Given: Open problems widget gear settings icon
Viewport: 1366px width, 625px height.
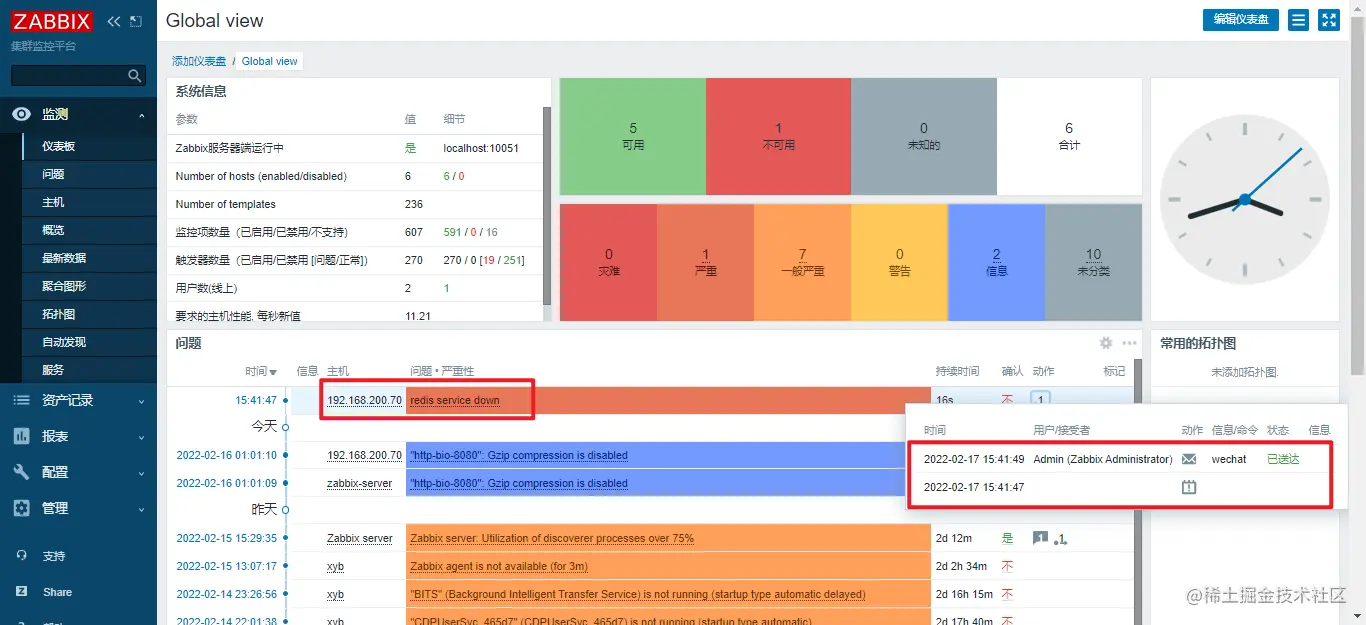Looking at the screenshot, I should coord(1106,343).
